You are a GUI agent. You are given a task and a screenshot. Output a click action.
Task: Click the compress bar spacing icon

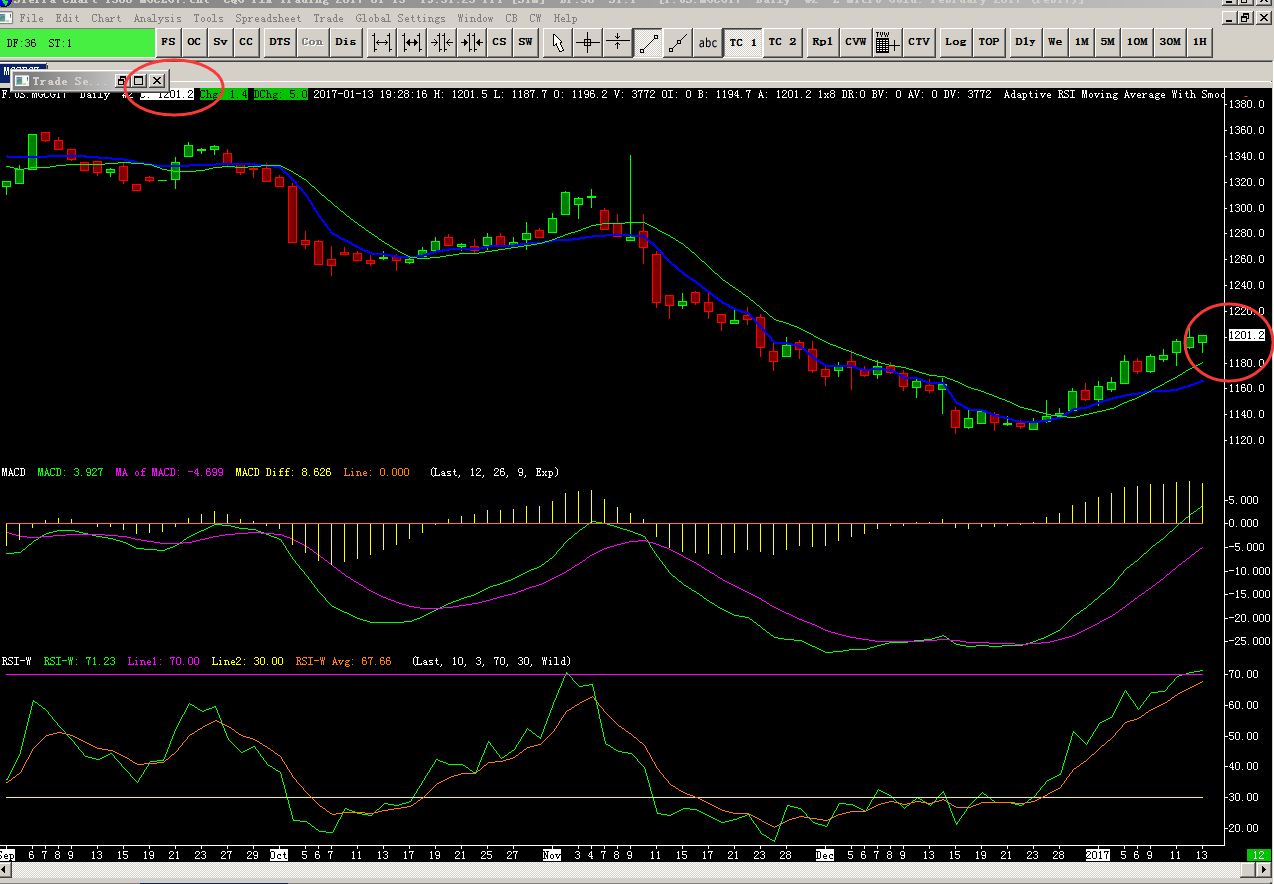pyautogui.click(x=441, y=42)
